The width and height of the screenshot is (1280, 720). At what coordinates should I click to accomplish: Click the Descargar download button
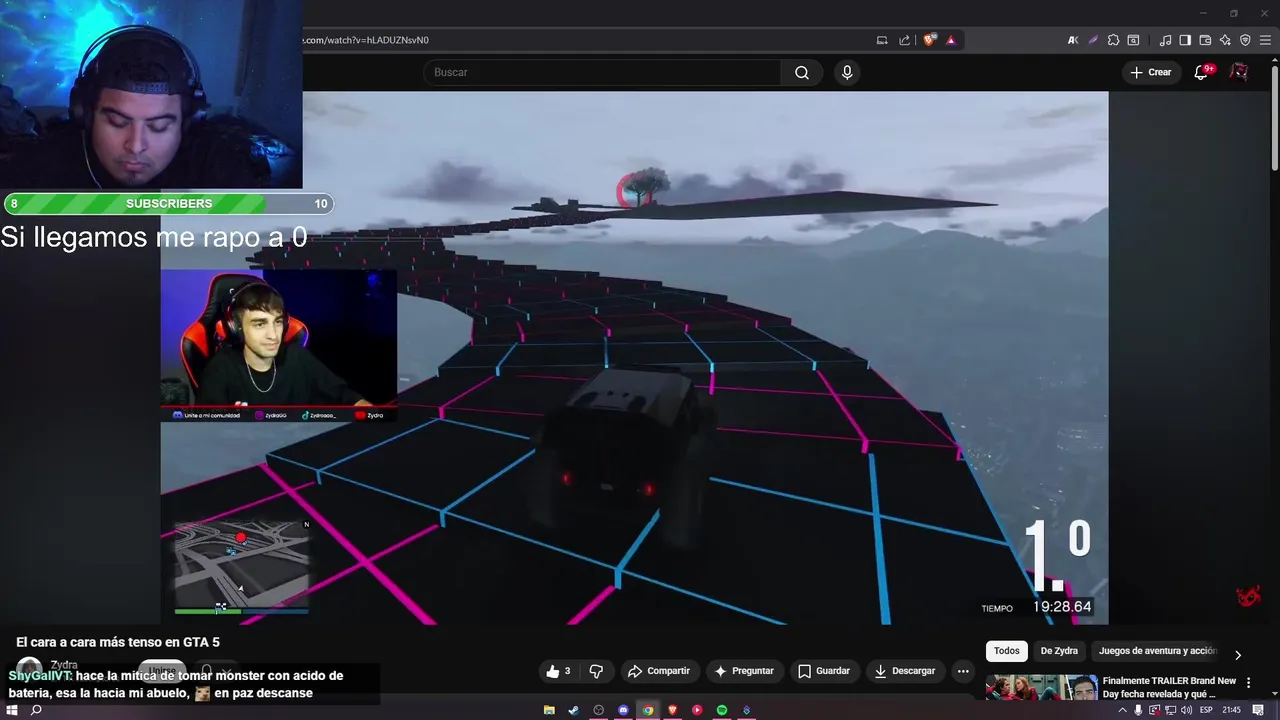(x=904, y=671)
